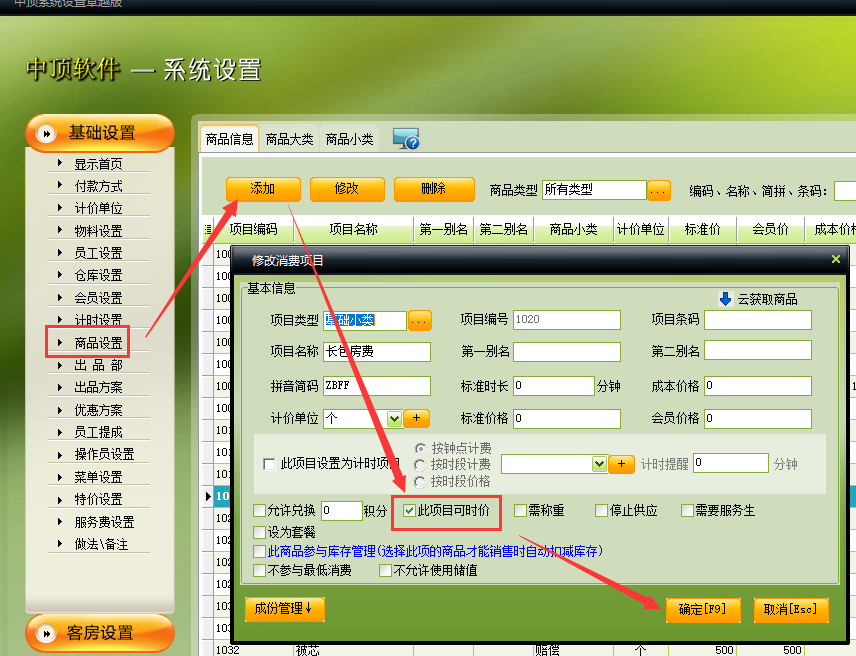Select 按时段计费 radio button
The image size is (856, 656).
(420, 465)
